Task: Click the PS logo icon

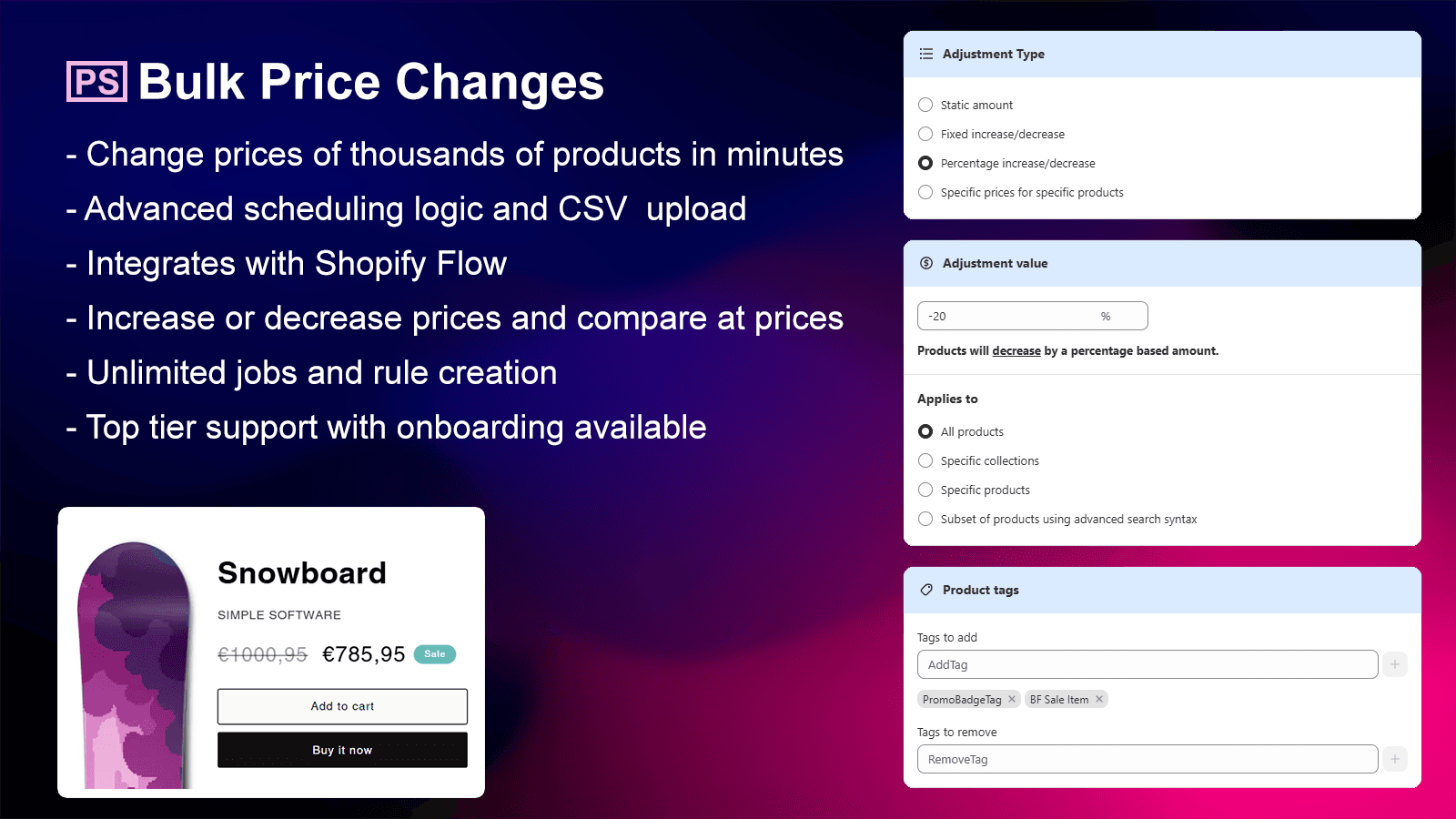Action: click(96, 82)
